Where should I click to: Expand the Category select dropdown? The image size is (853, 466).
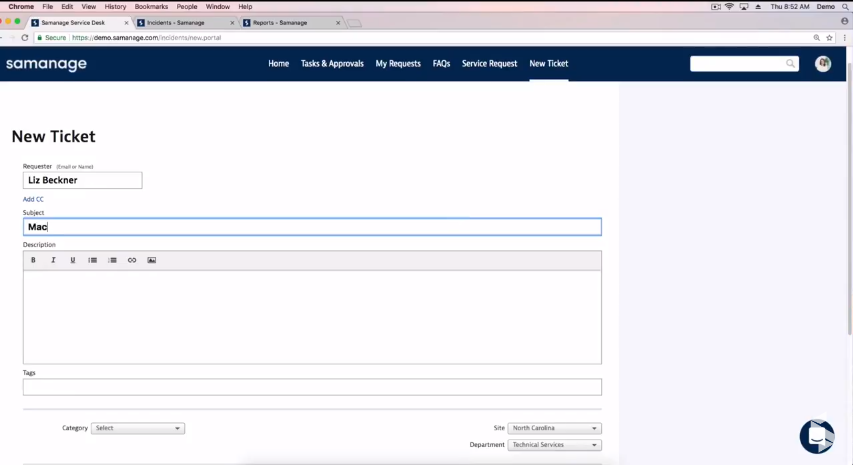tap(138, 428)
